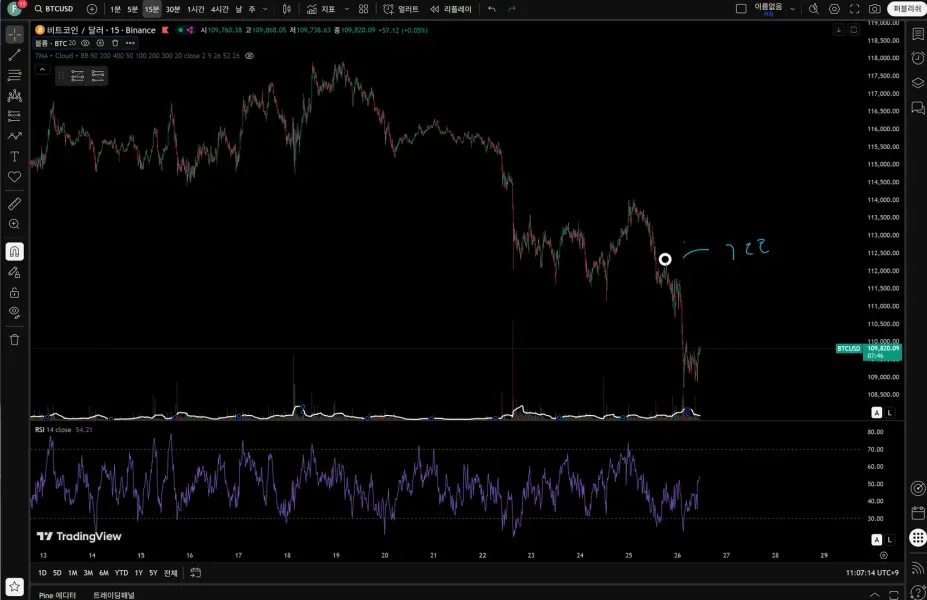The image size is (927, 600).
Task: Open the Fibonacci tools icon
Action: [x=14, y=75]
